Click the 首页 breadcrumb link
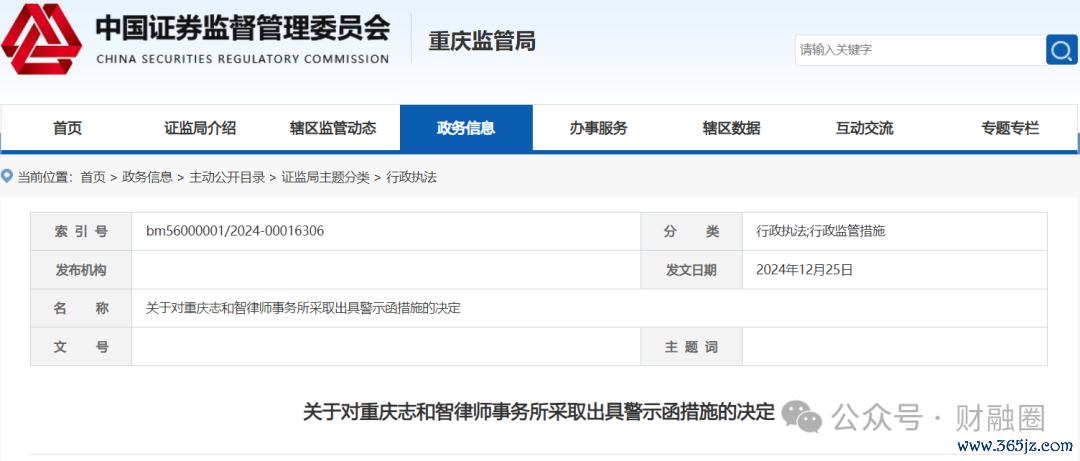1080x461 pixels. coord(93,177)
